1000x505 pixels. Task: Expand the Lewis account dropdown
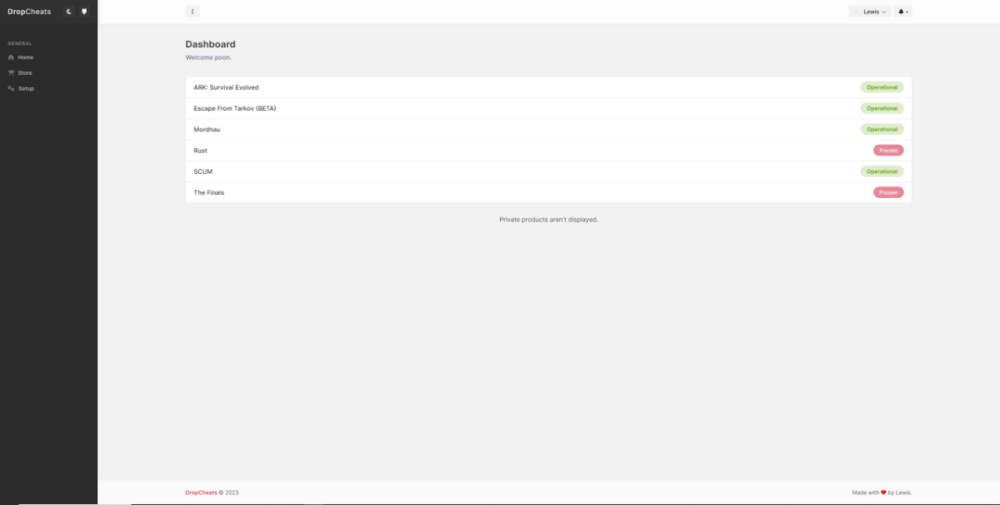(870, 11)
